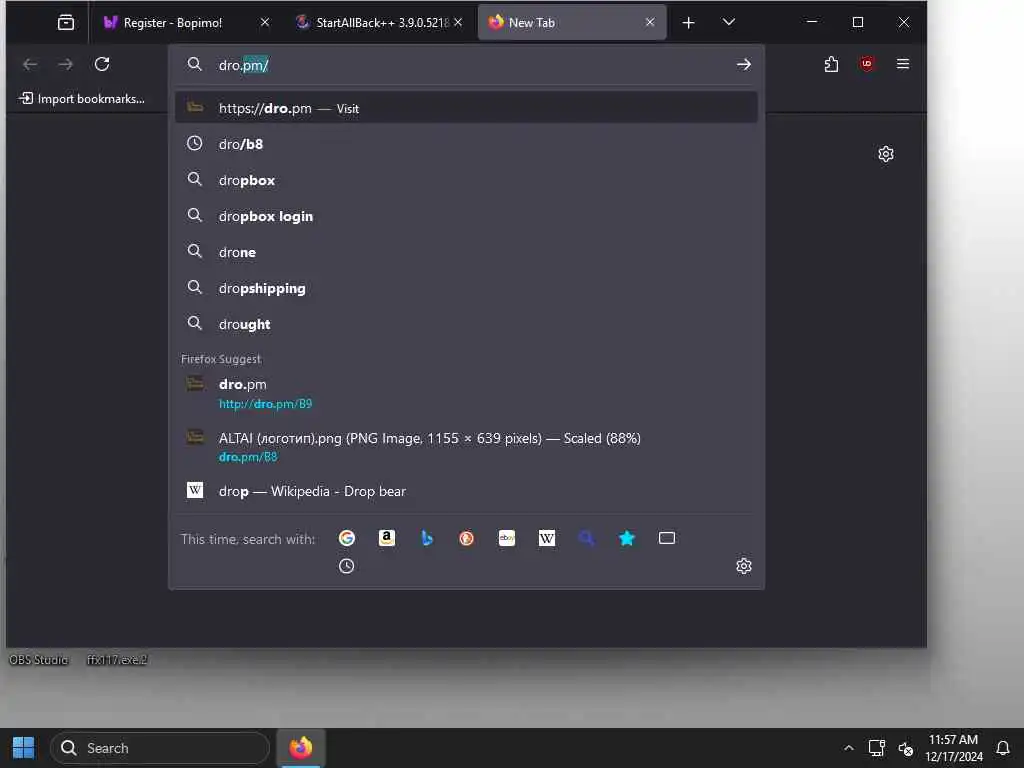Select the drought search suggestion
Screen dimensions: 1024x768
(x=466, y=323)
